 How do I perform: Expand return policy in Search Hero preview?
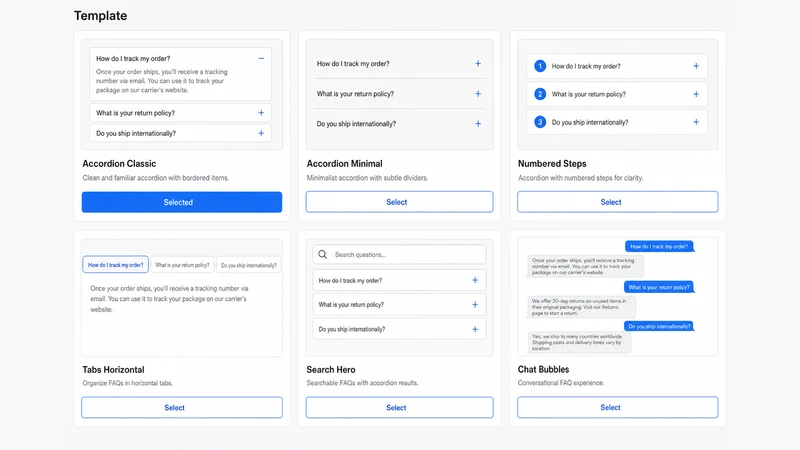475,305
